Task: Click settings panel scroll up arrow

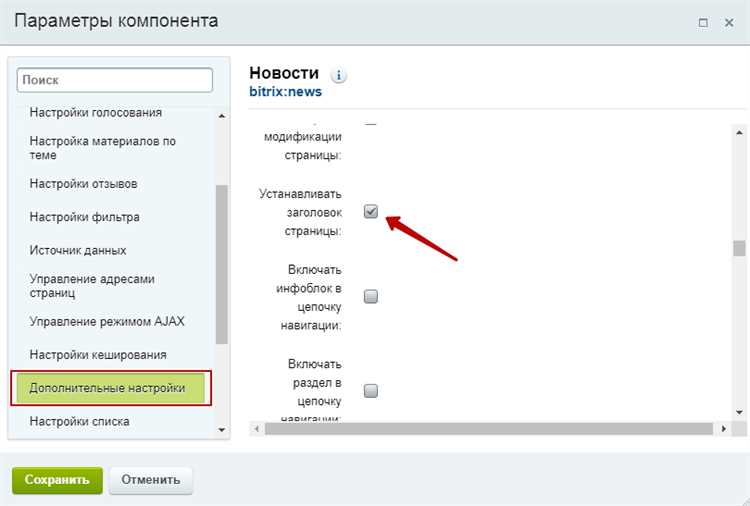Action: pos(739,132)
